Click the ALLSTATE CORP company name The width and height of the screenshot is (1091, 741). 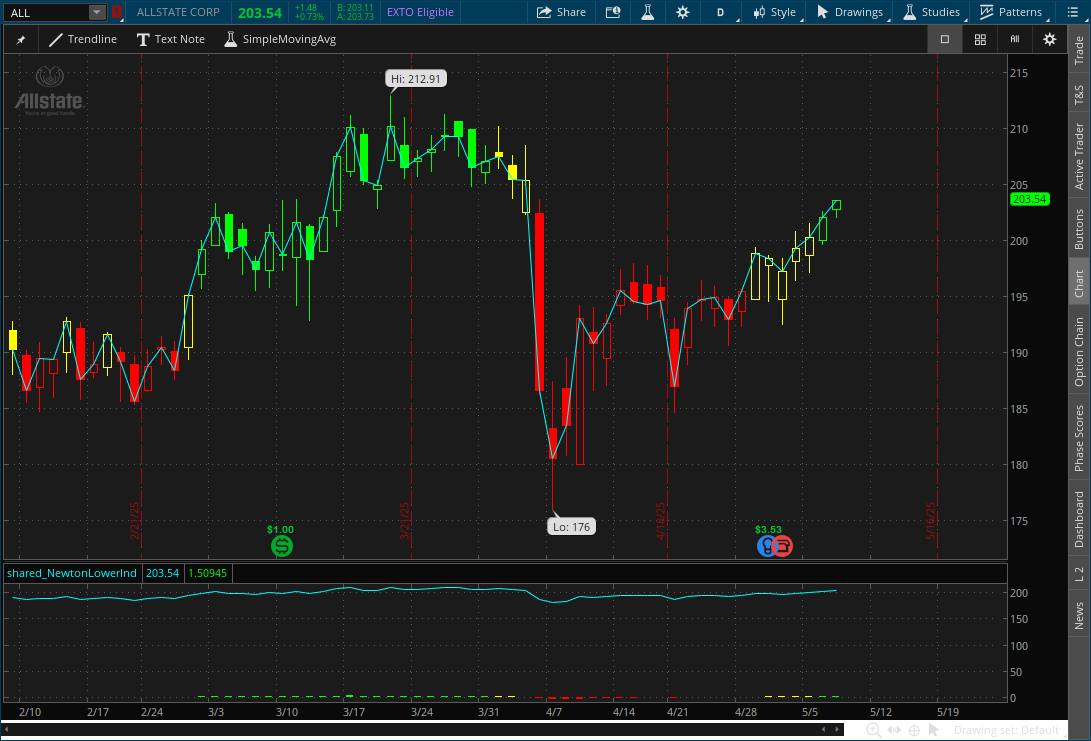point(178,12)
